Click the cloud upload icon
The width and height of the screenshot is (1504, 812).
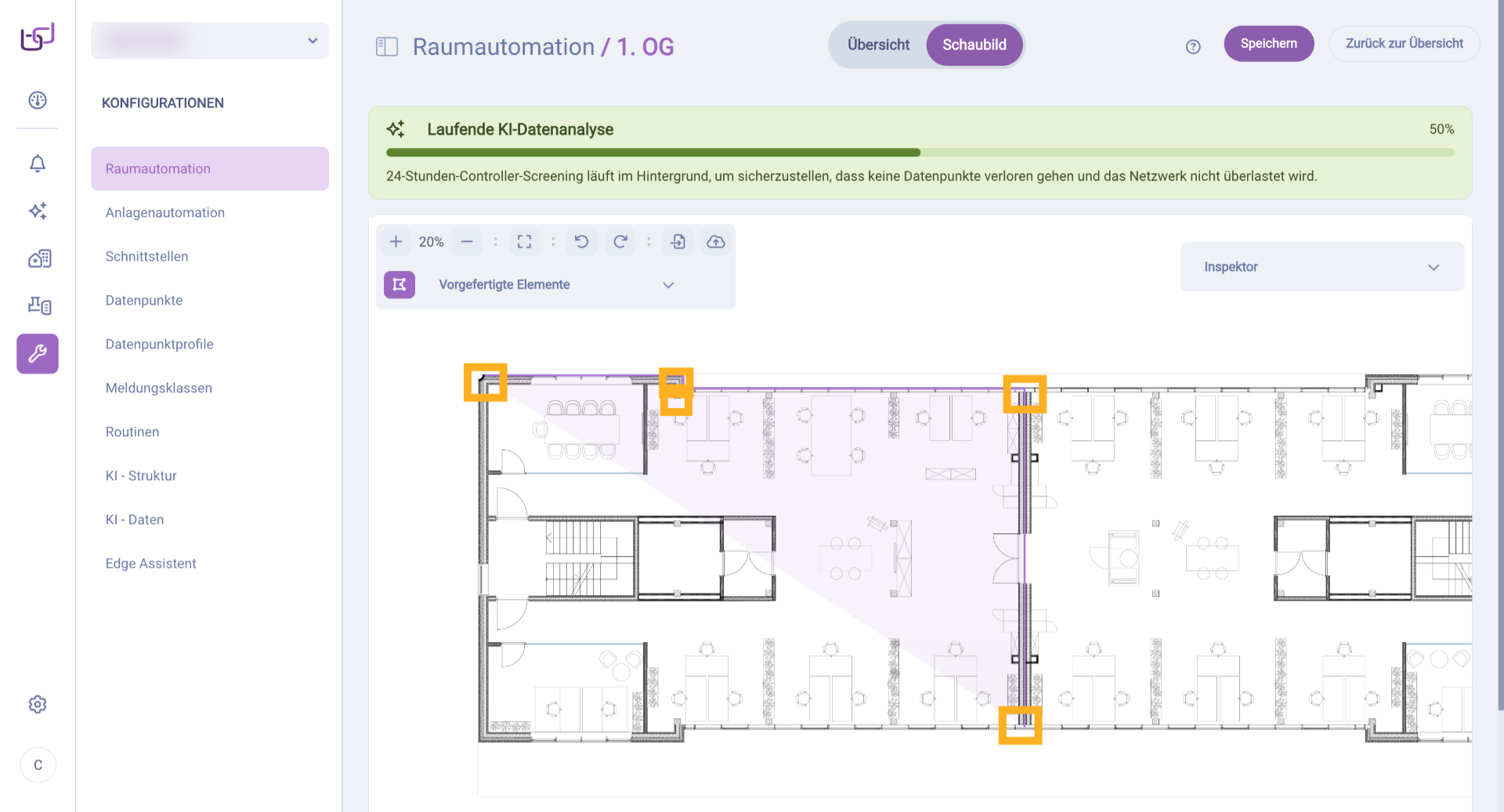click(x=716, y=242)
